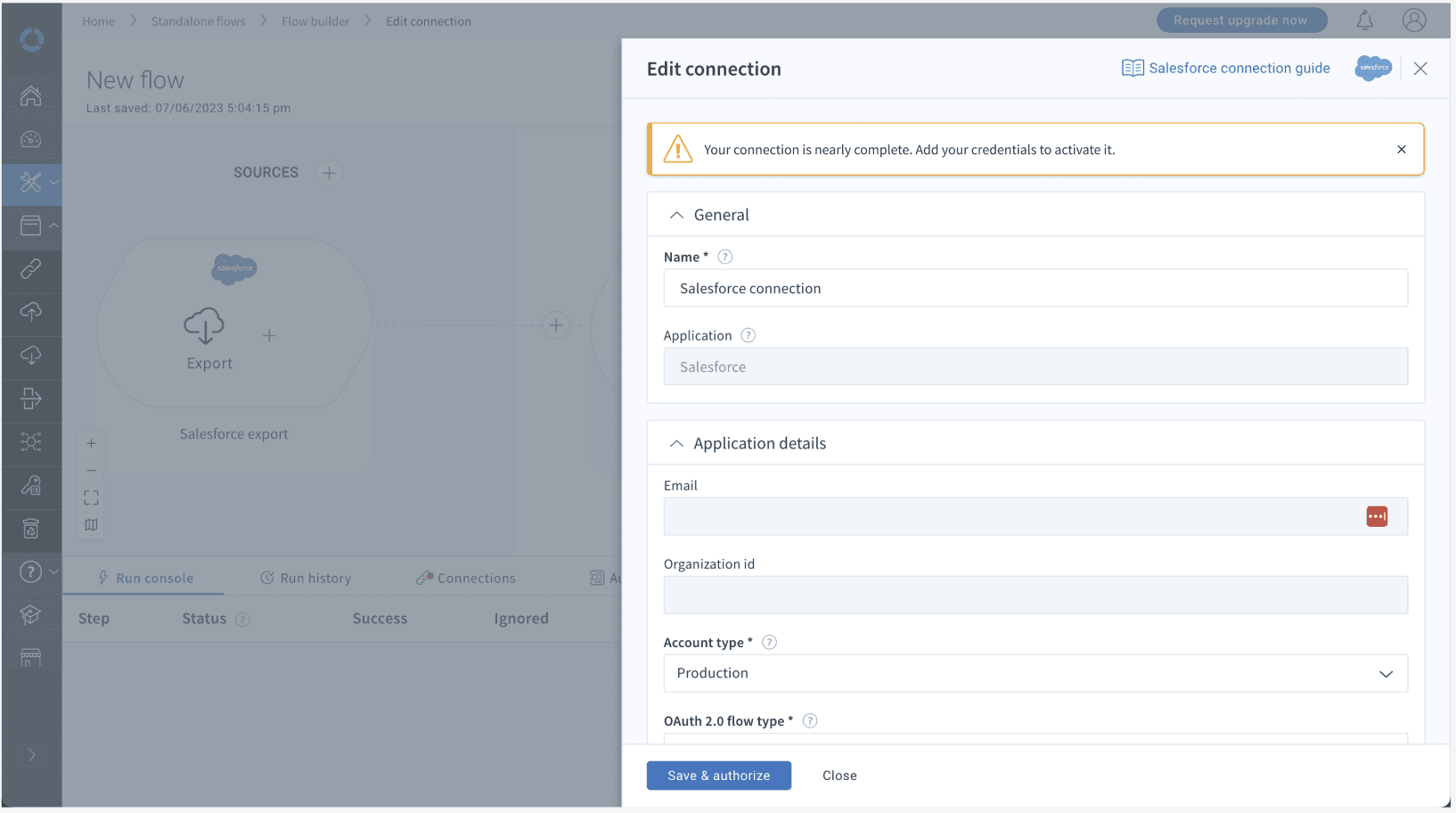Click the New flow title

point(135,80)
